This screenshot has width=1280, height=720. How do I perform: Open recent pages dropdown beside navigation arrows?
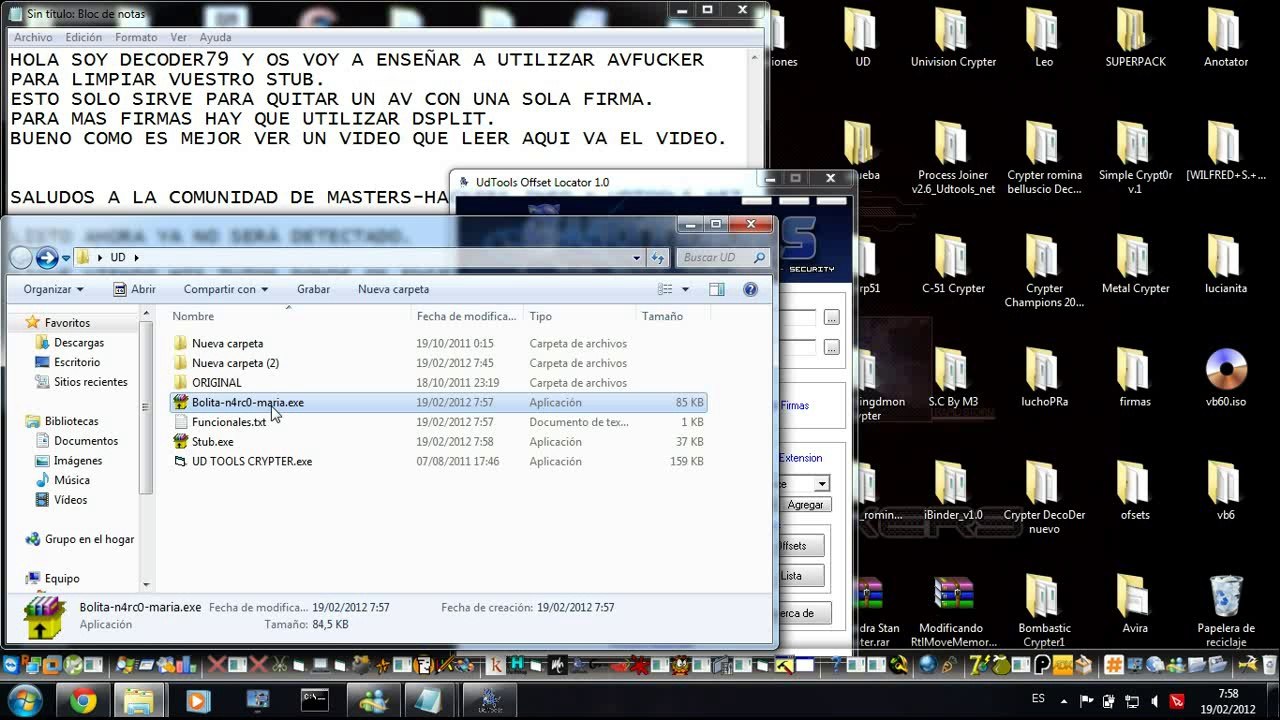pos(65,258)
